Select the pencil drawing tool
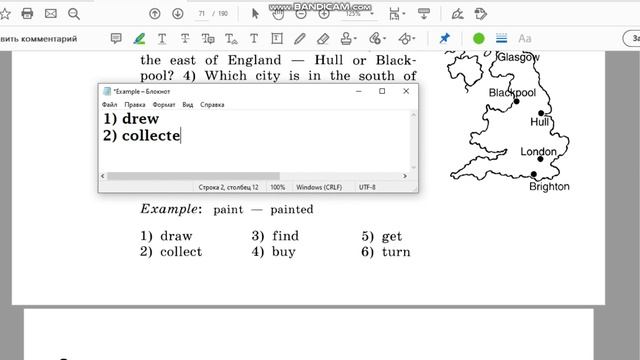 [x=300, y=38]
